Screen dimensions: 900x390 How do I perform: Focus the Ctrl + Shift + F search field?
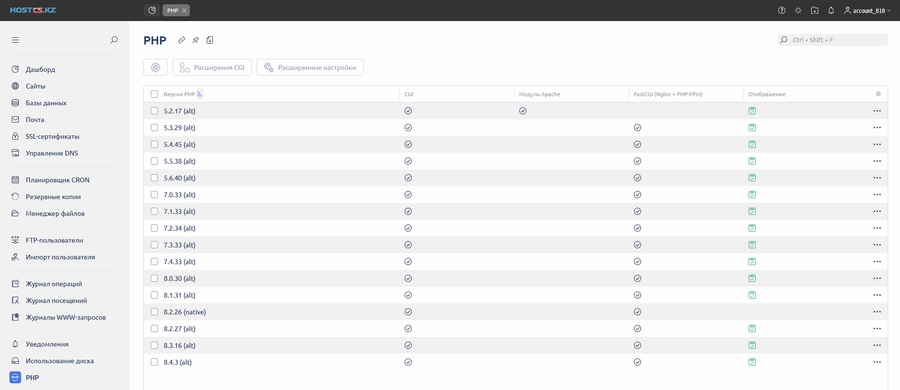[x=833, y=40]
